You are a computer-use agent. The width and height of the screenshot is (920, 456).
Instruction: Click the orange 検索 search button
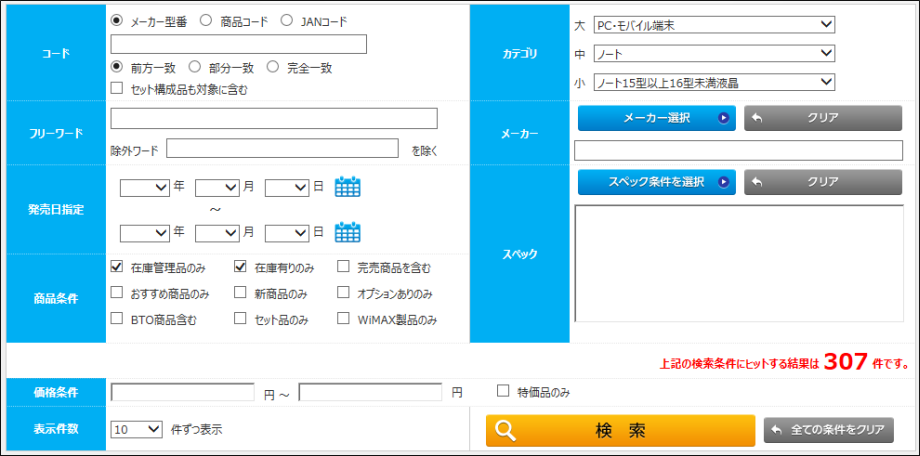[620, 430]
